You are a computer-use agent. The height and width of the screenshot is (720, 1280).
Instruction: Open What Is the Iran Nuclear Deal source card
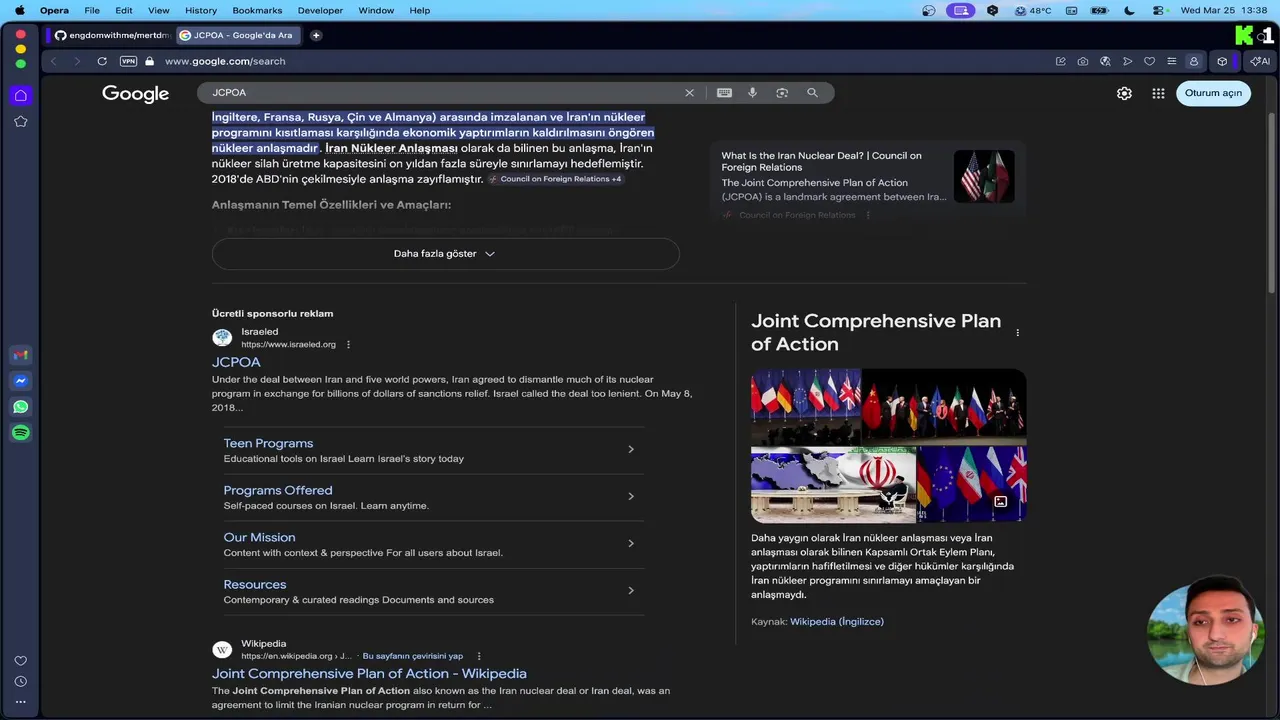click(868, 182)
